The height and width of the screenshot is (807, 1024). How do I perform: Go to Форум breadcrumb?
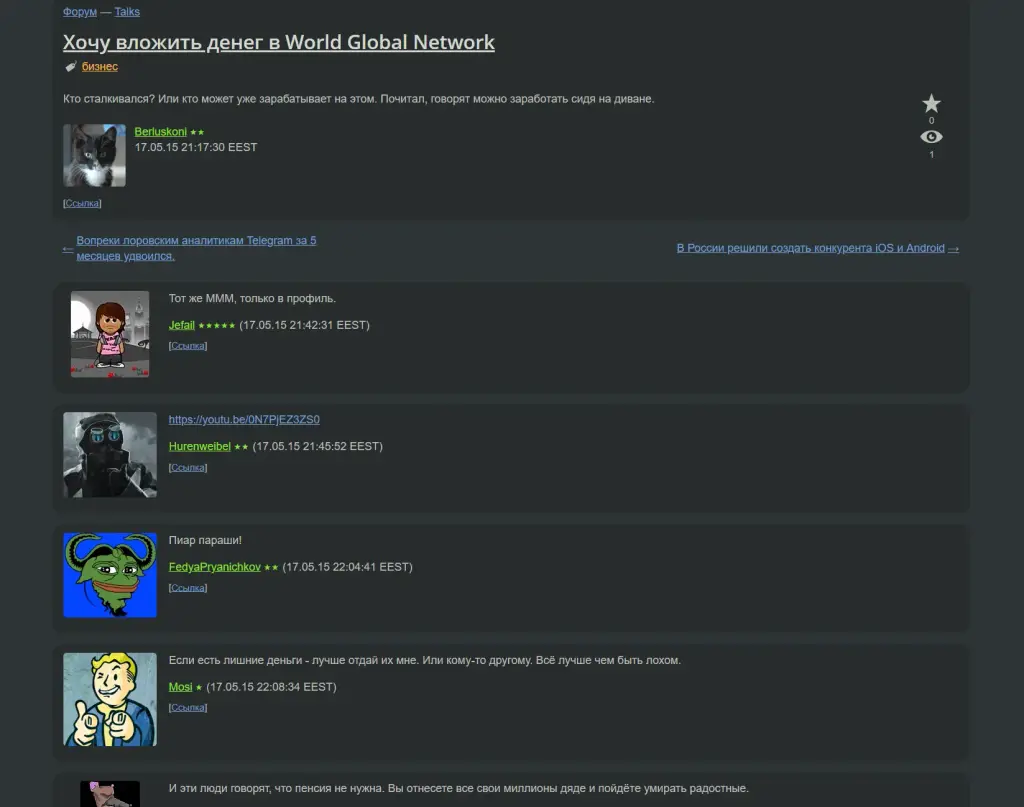pos(80,12)
